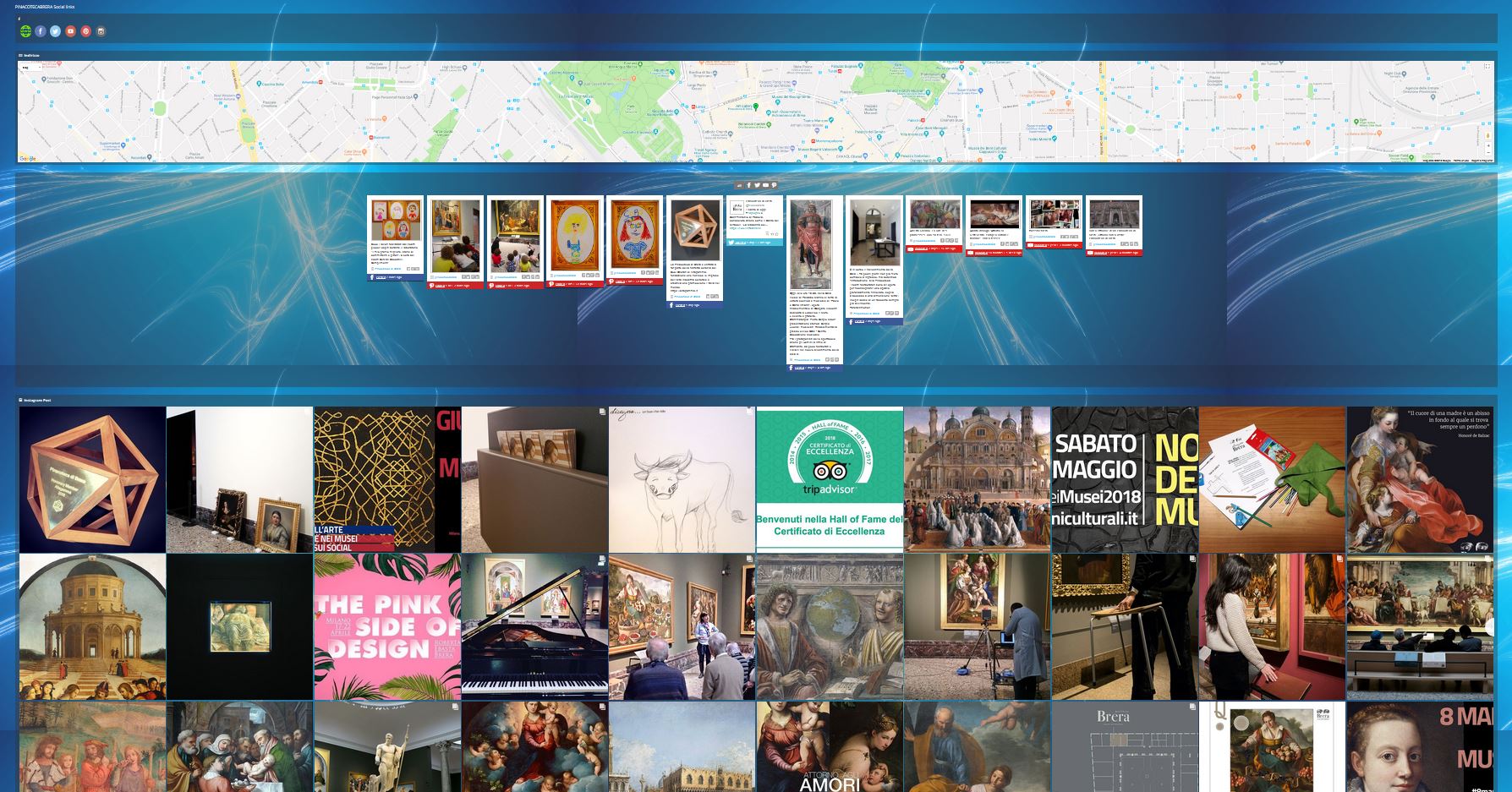Show all posts in social feed filter
1512x792 pixels.
click(740, 185)
